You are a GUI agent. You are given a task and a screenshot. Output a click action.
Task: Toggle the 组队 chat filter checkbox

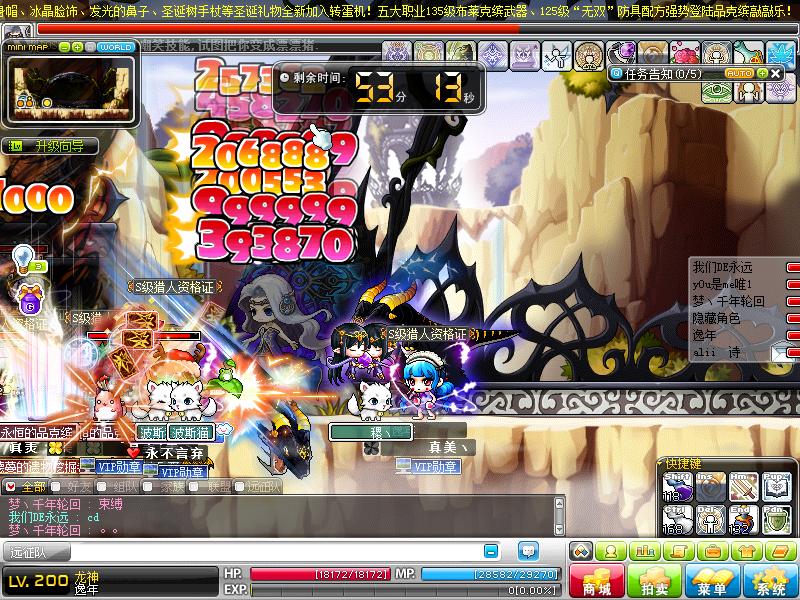(102, 487)
